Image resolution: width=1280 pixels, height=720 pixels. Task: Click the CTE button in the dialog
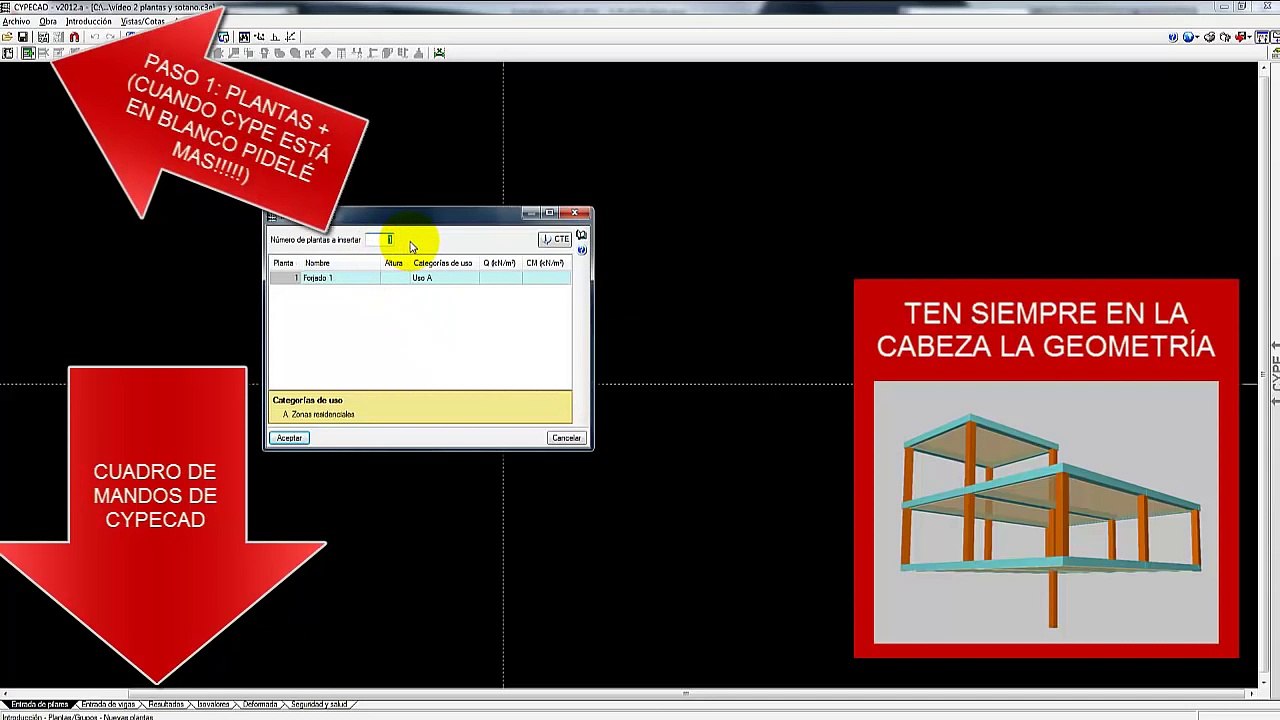click(555, 239)
